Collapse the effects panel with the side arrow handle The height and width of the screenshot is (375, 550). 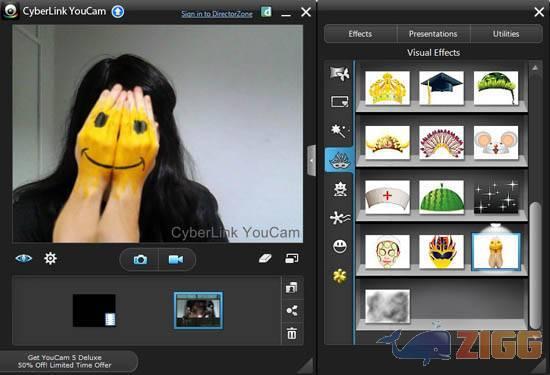coord(311,160)
